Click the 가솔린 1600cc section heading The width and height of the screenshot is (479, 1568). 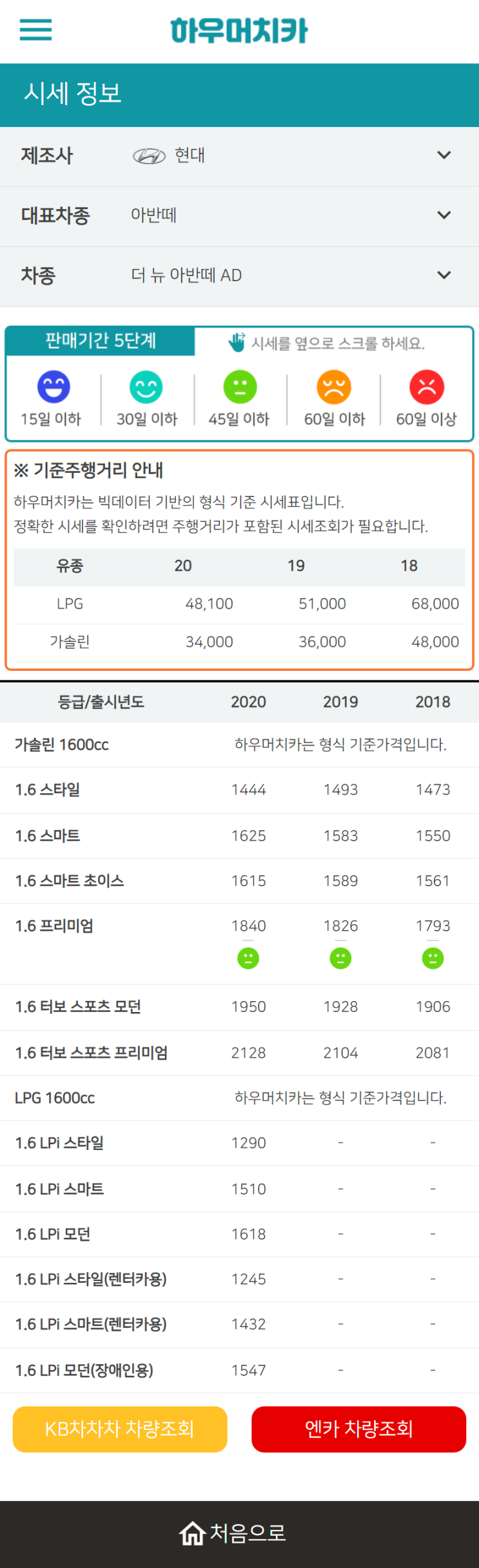coord(62,745)
